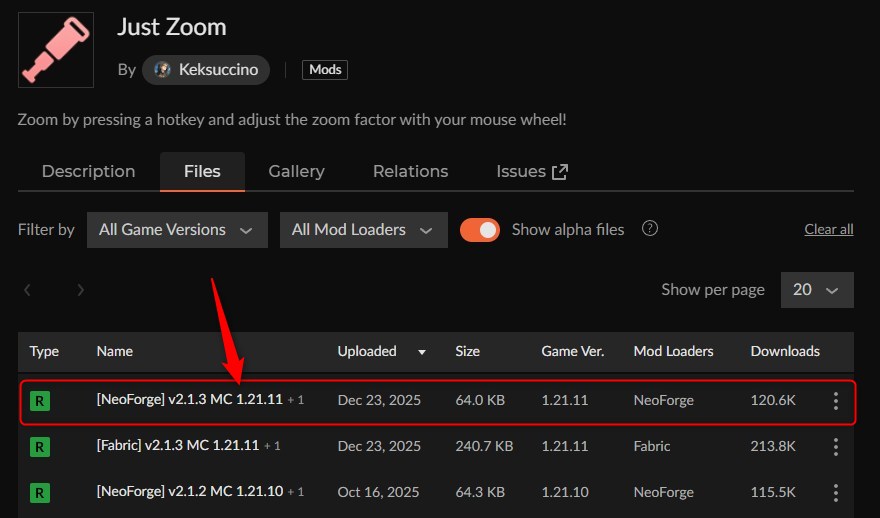Toggle off Show alpha files switch
The image size is (880, 518).
480,230
